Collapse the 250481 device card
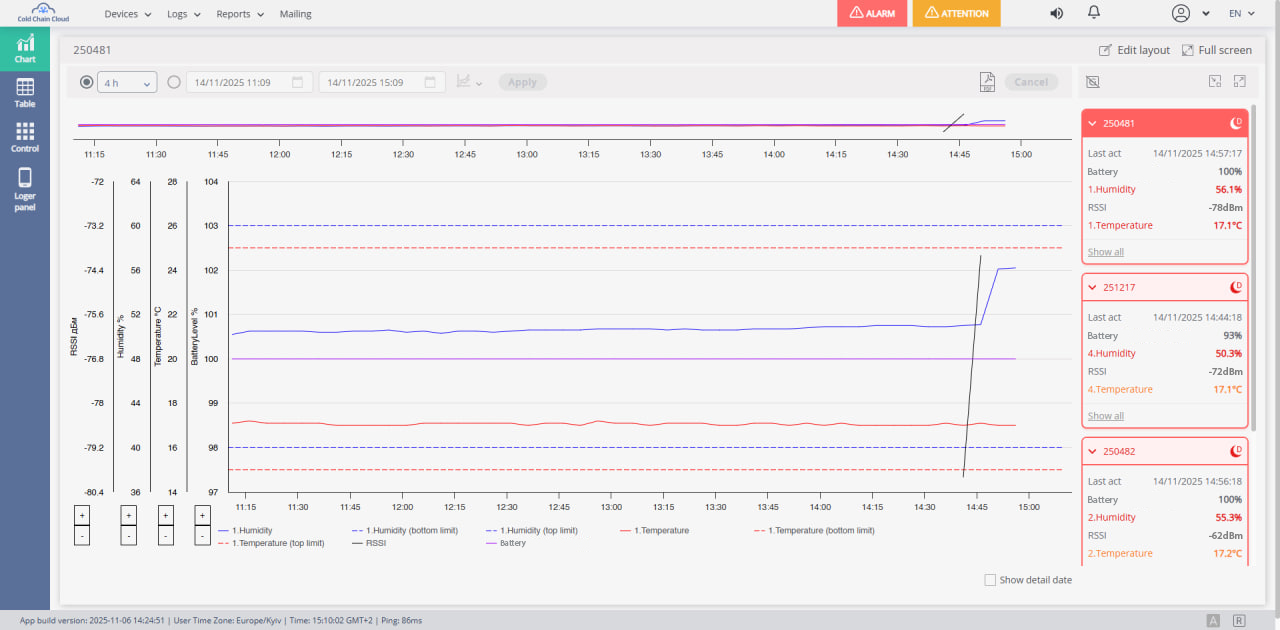 [x=1093, y=123]
